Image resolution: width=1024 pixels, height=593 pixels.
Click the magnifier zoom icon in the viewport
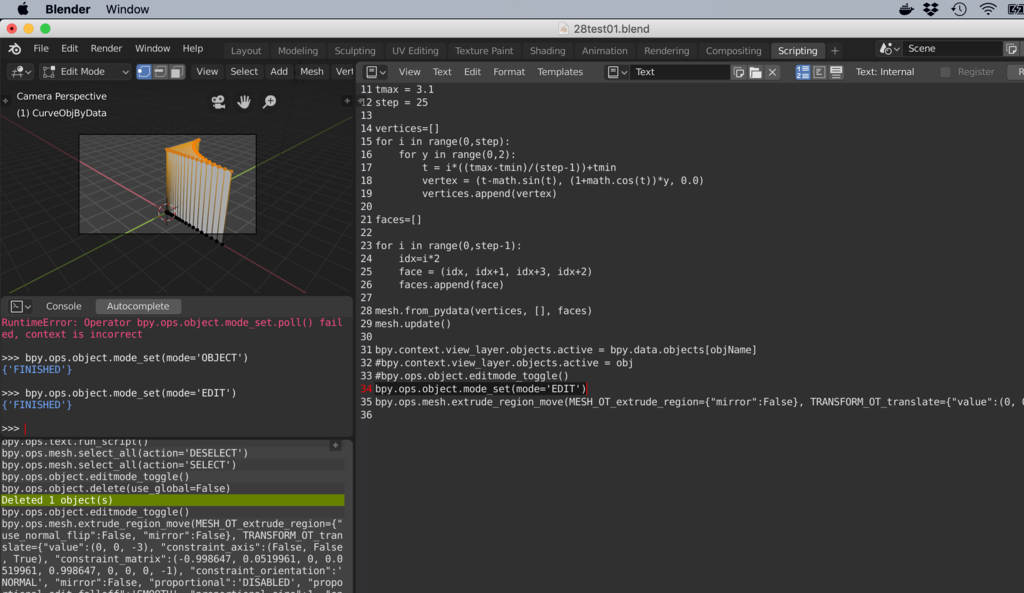click(x=269, y=102)
